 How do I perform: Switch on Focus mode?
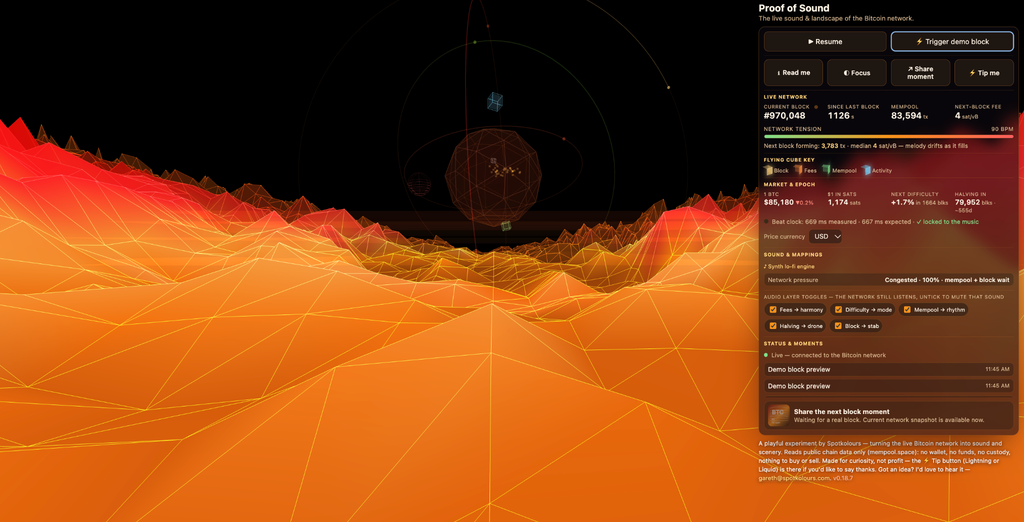(x=857, y=73)
